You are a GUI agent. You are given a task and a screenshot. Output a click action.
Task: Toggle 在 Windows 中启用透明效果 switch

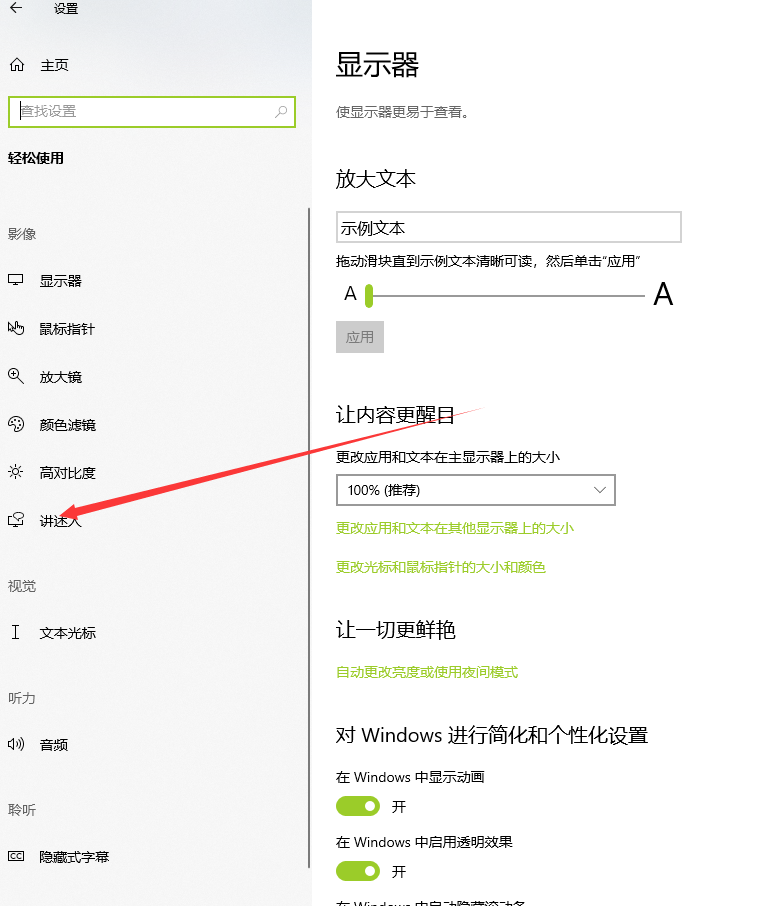[x=358, y=871]
